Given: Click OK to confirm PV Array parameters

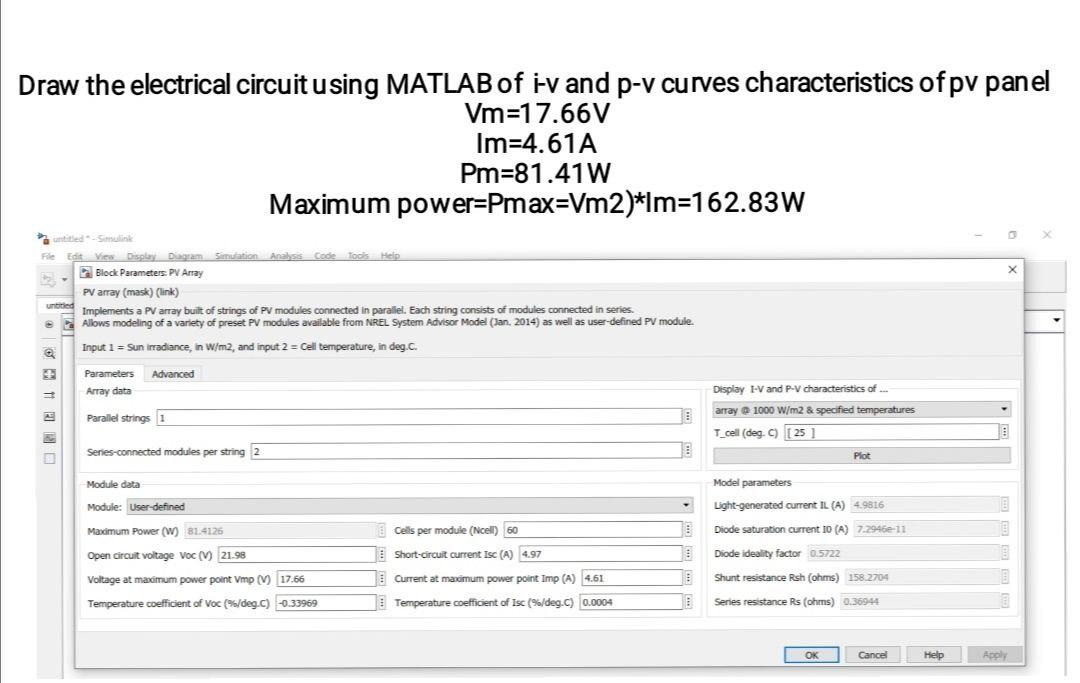Looking at the screenshot, I should [810, 655].
